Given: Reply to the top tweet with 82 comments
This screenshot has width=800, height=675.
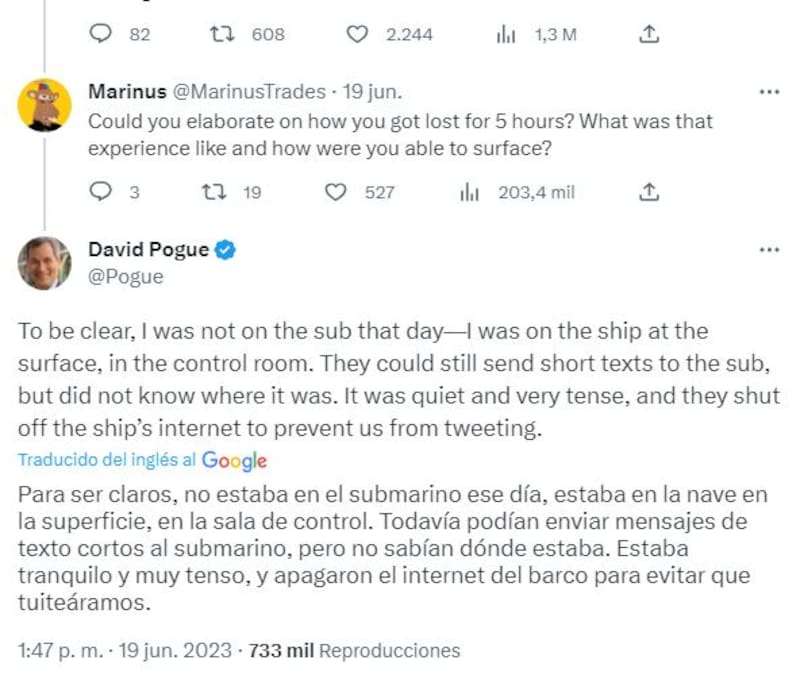Looking at the screenshot, I should (102, 34).
